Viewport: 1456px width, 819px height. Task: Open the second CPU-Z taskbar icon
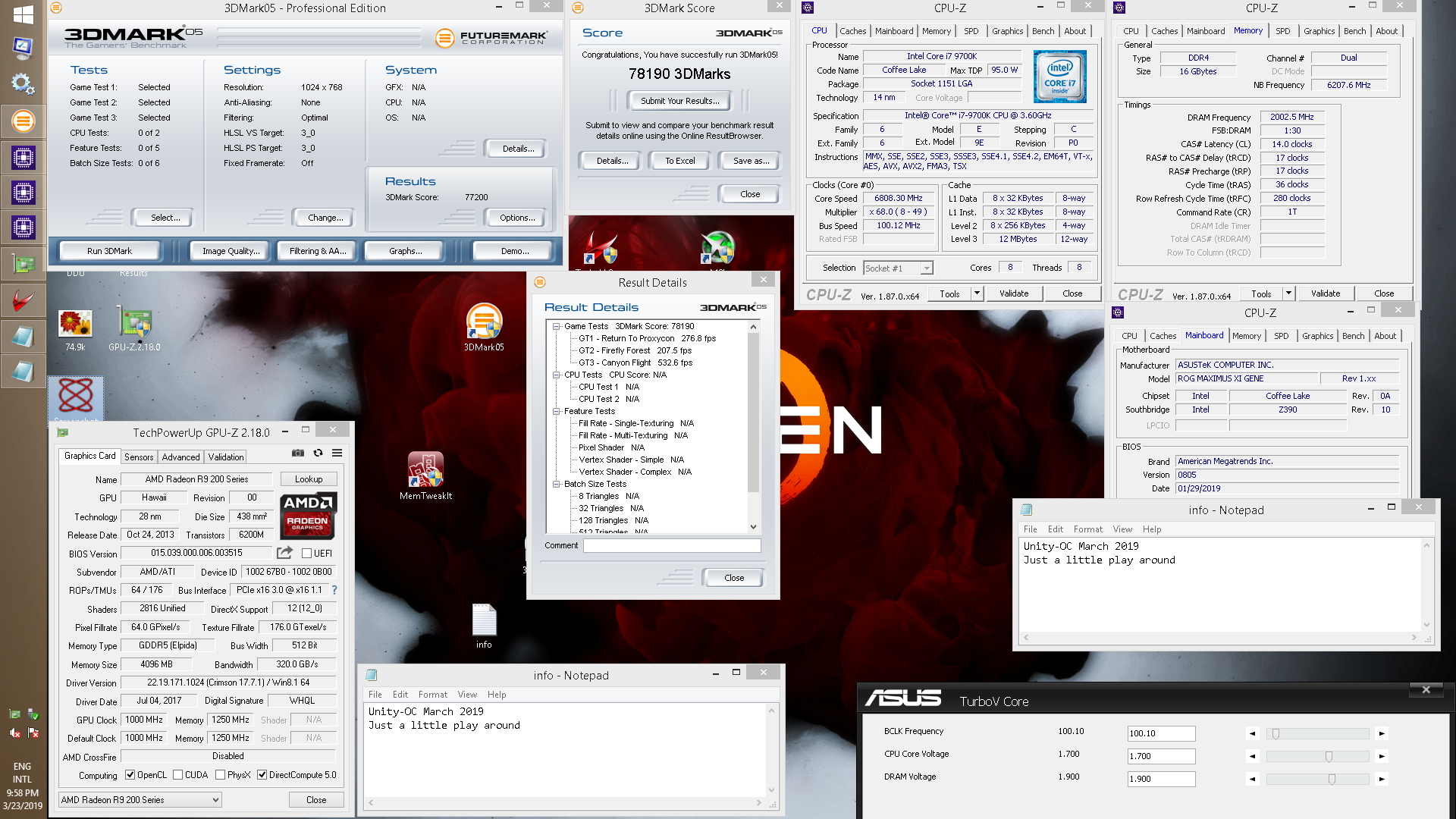tap(23, 193)
